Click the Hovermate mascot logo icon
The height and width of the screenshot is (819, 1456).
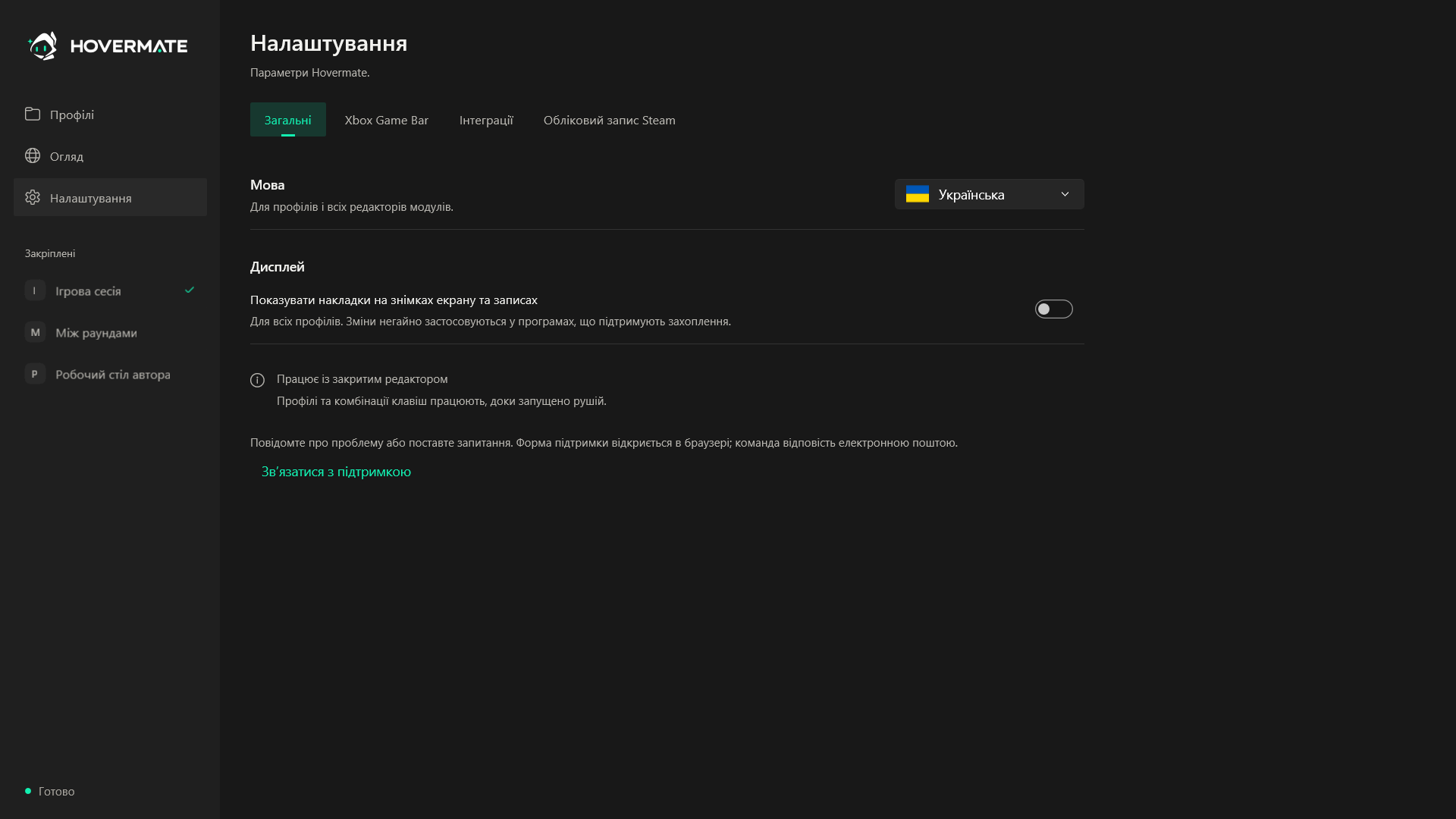pyautogui.click(x=42, y=45)
